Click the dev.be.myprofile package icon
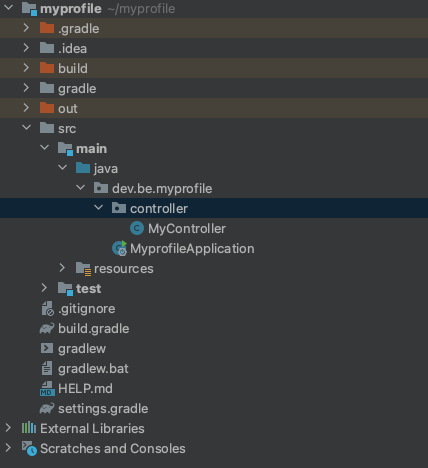 pyautogui.click(x=101, y=188)
